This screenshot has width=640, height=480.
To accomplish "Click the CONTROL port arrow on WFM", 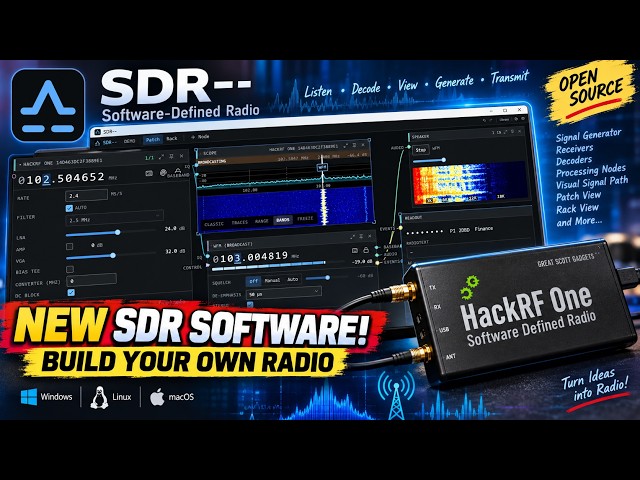I will [x=207, y=266].
